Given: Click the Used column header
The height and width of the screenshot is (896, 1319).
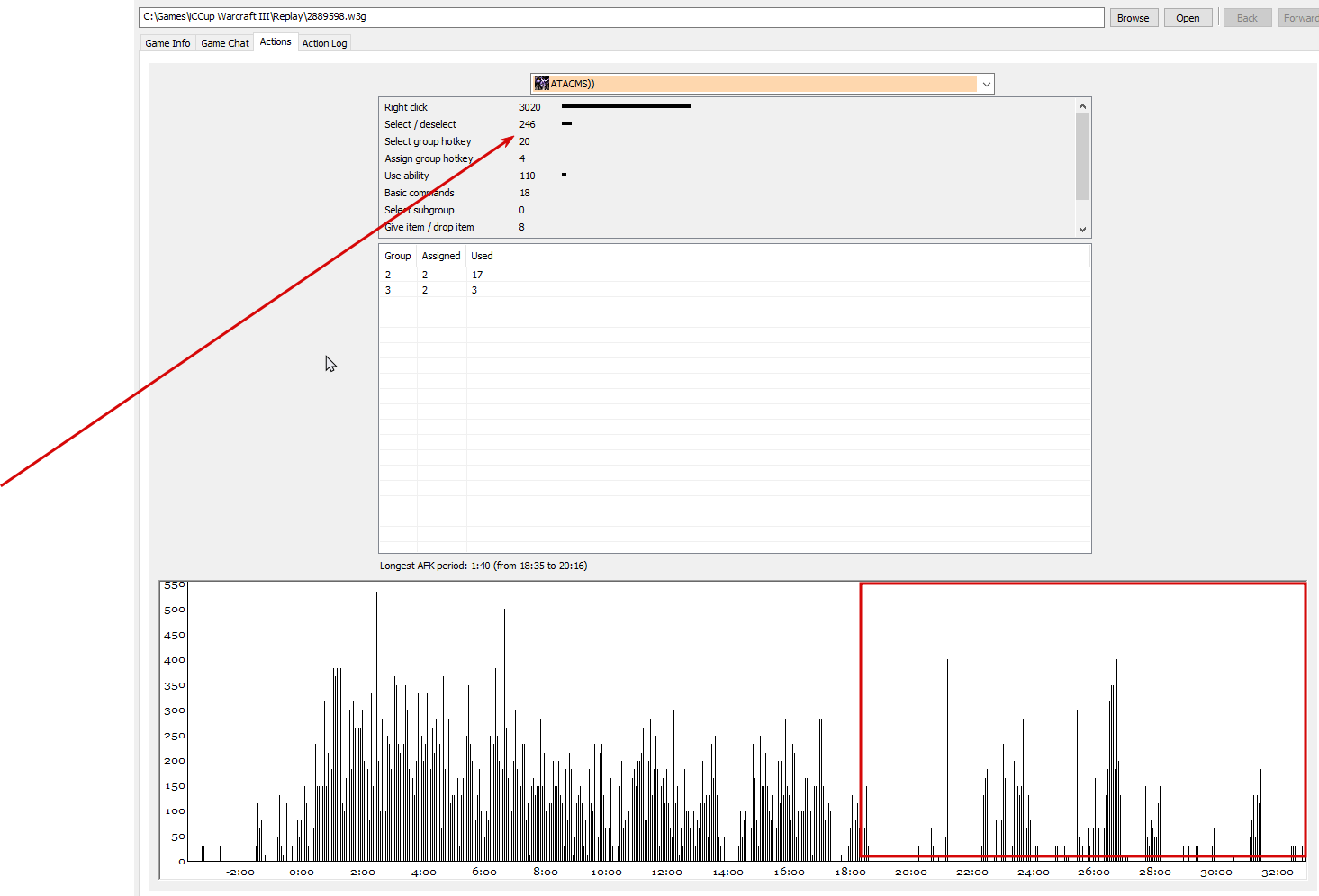Looking at the screenshot, I should point(482,256).
